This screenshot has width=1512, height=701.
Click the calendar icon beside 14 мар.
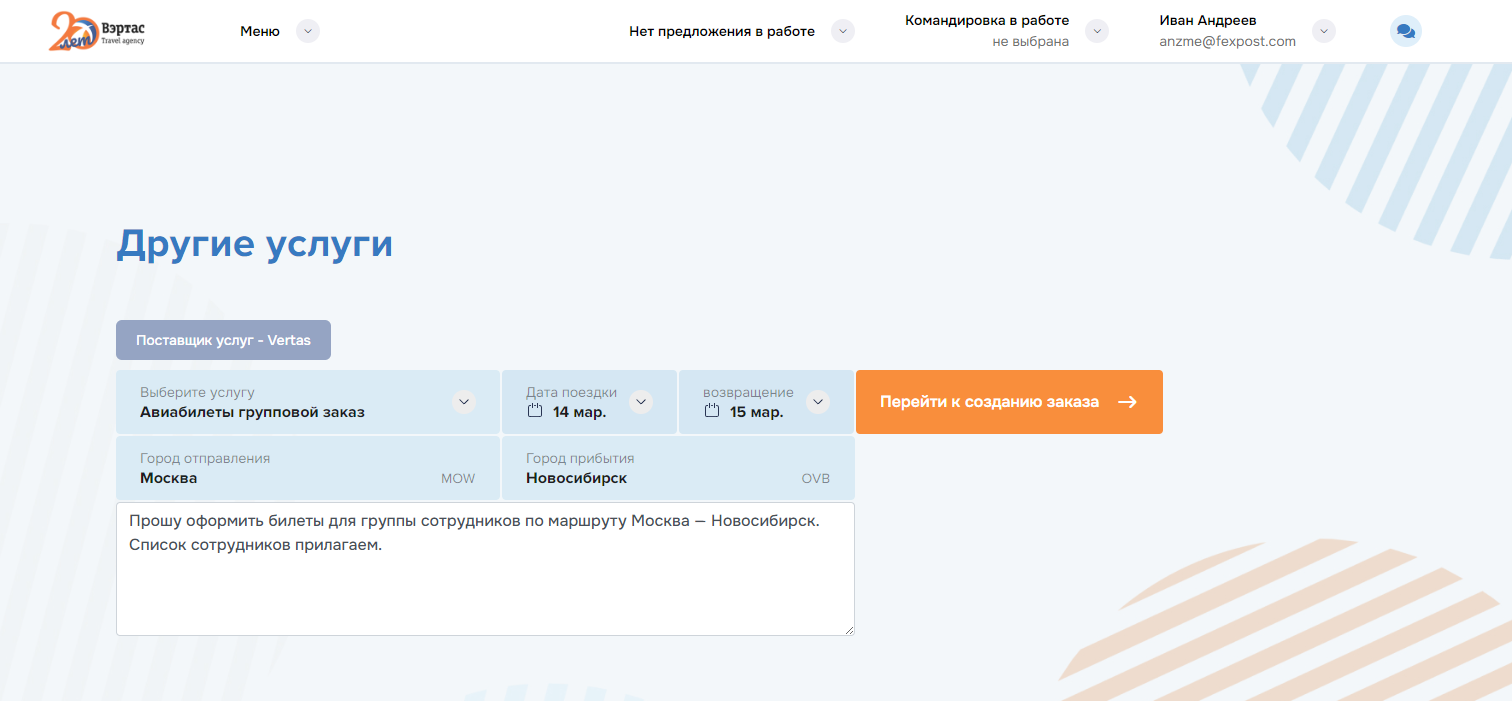(535, 411)
